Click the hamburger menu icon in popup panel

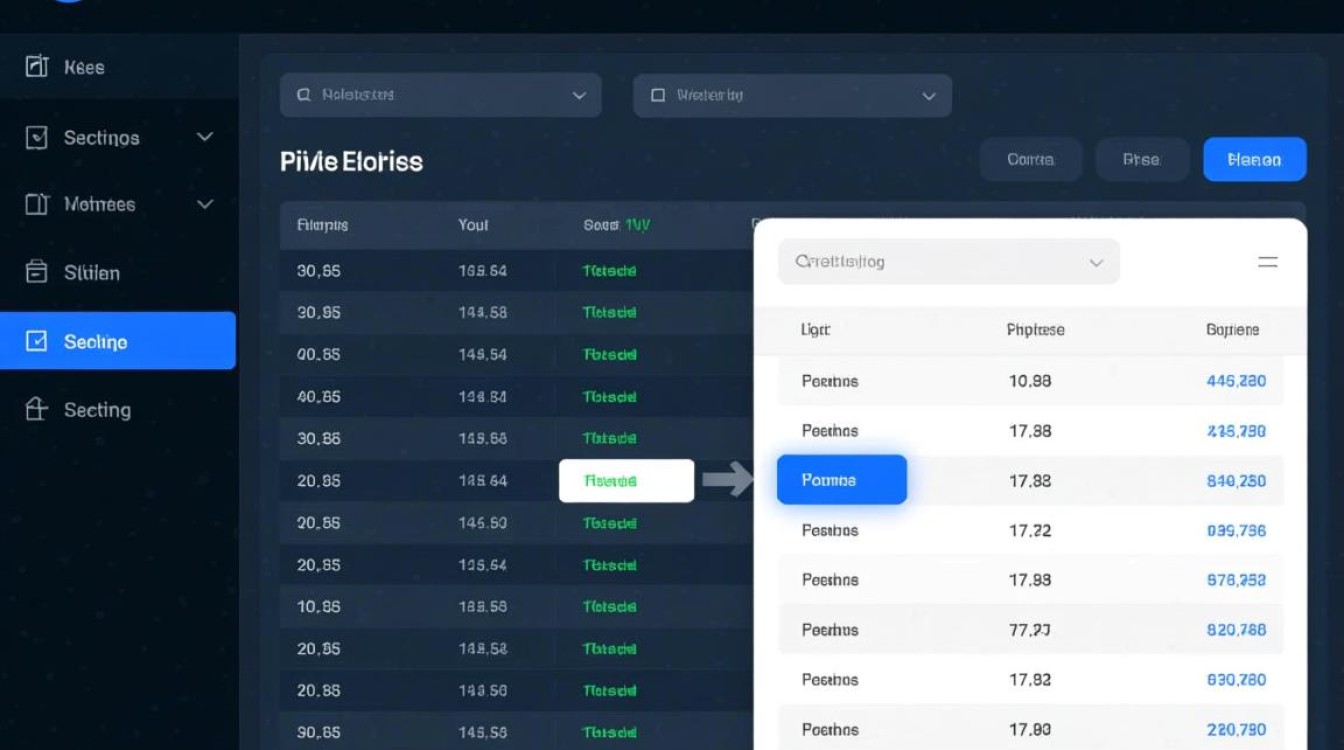[1267, 262]
